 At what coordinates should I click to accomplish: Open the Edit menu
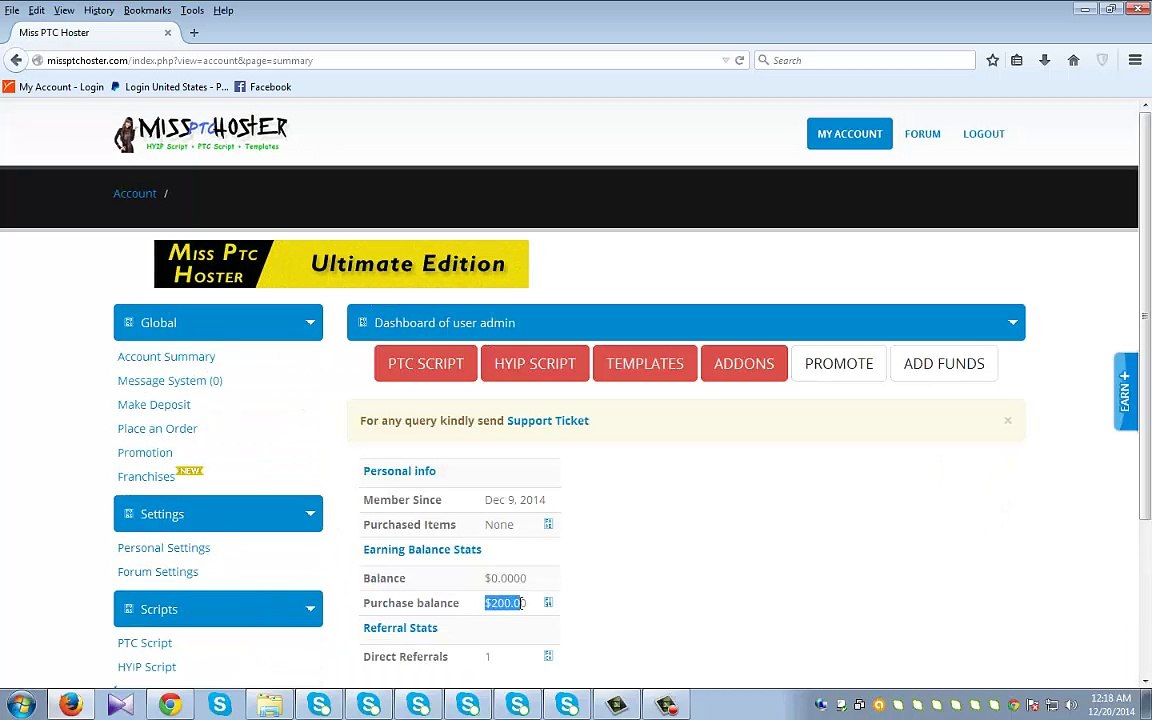coord(37,10)
